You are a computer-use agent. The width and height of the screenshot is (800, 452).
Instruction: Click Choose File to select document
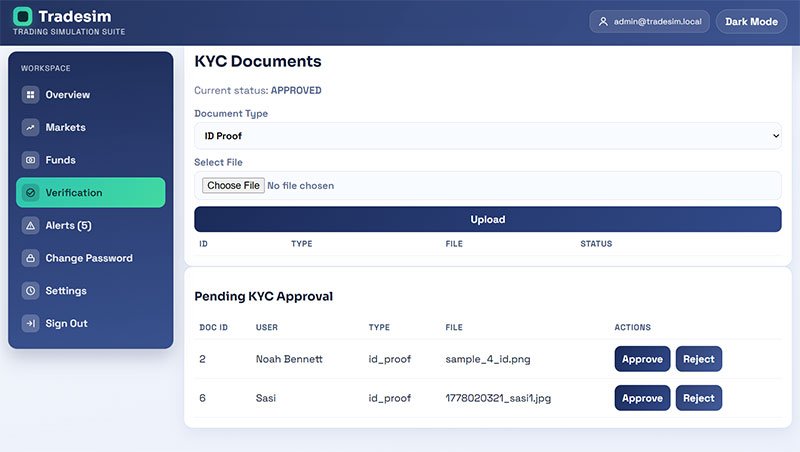pos(233,186)
